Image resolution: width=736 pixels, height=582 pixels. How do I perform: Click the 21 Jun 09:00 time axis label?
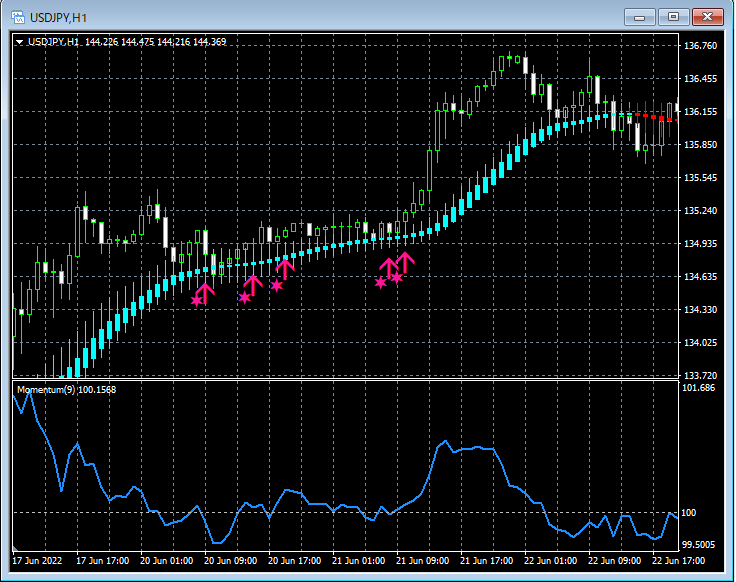coord(422,560)
